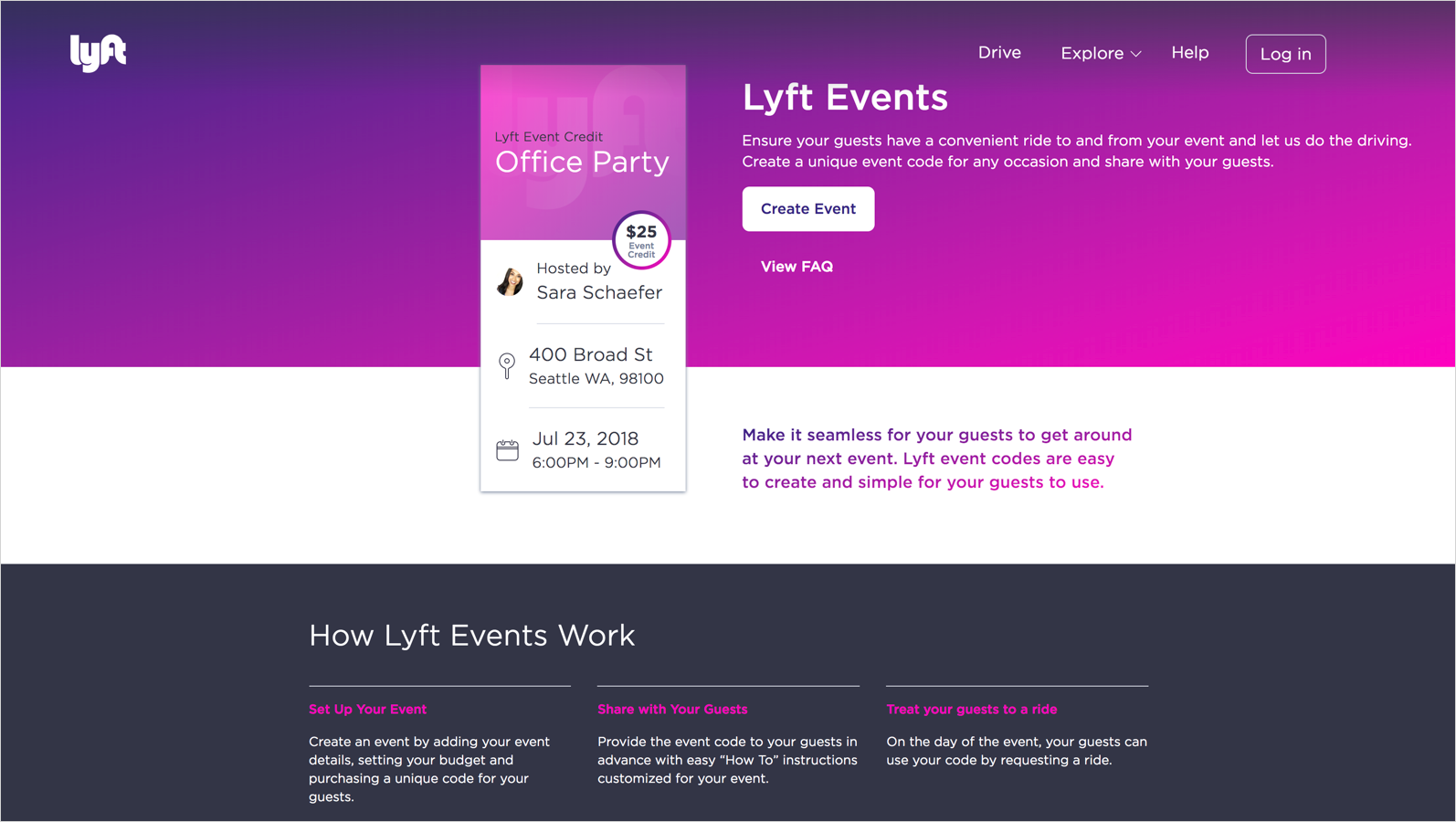Open the View FAQ link
Image resolution: width=1456 pixels, height=822 pixels.
coord(797,267)
